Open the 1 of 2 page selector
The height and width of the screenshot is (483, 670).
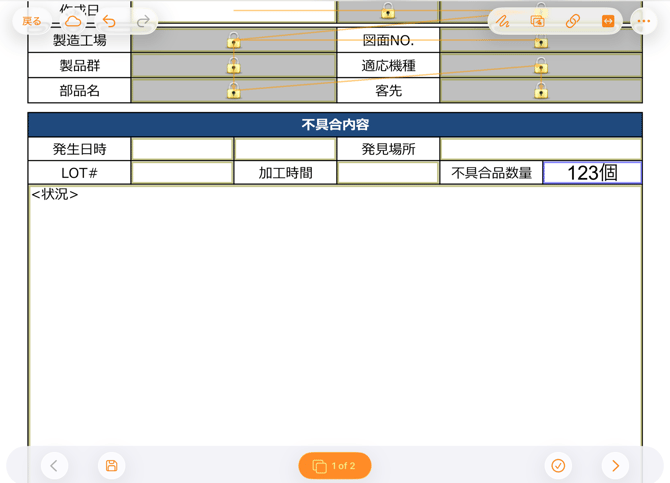pos(335,466)
